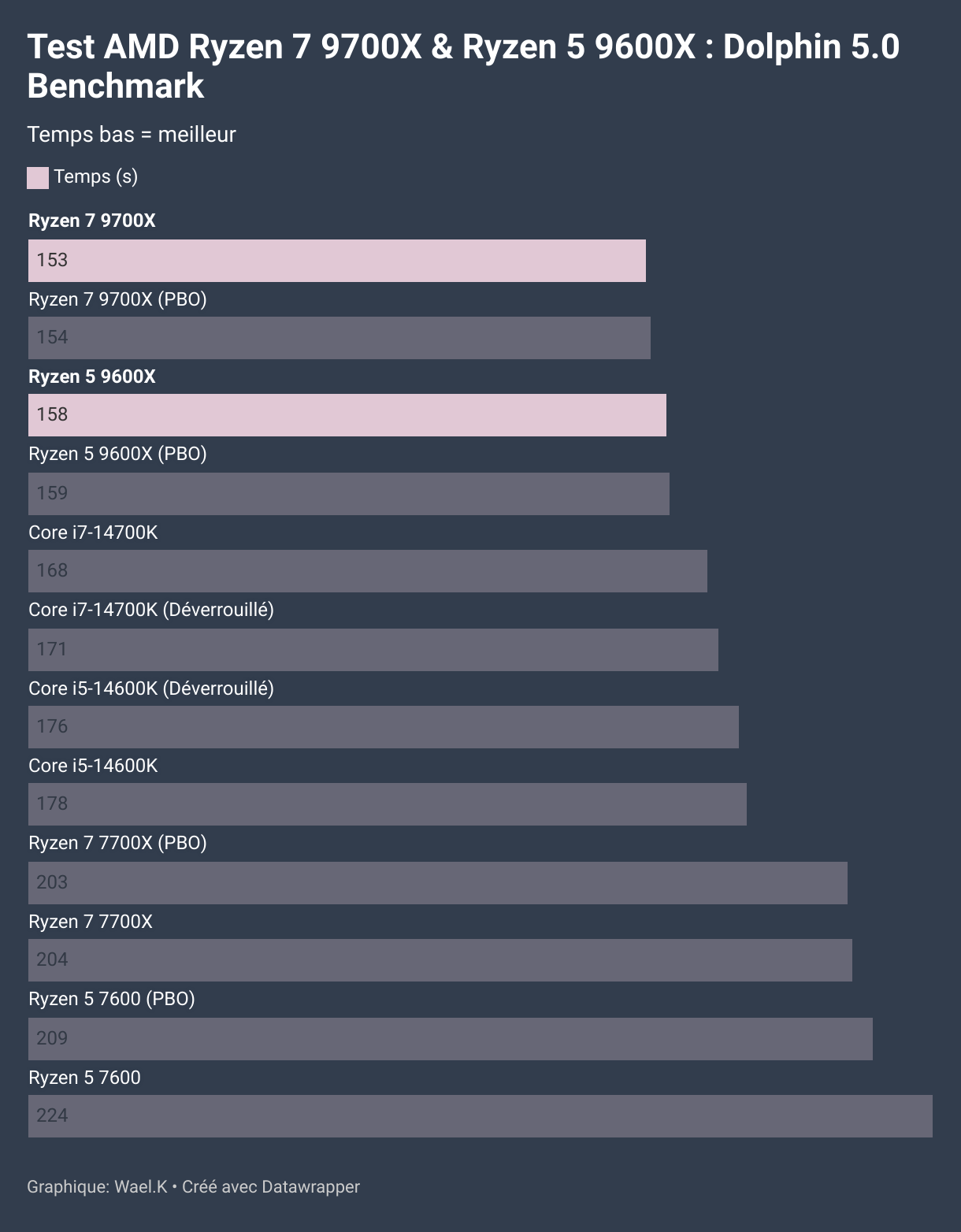Select the pink Ryzen 5 9600X bar at 158
The image size is (961, 1232).
tap(347, 415)
